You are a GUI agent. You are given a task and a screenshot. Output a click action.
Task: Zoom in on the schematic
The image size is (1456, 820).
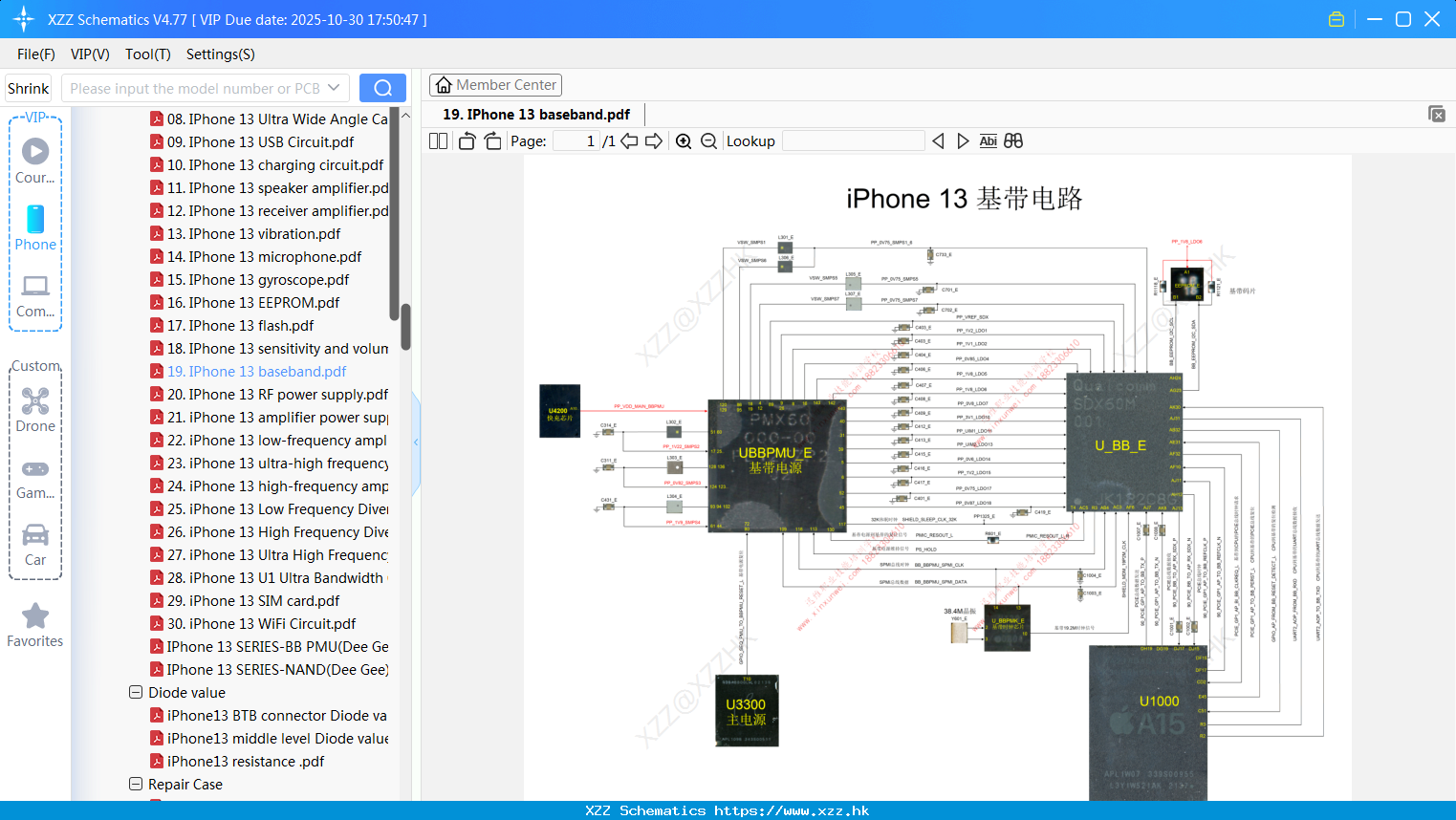click(x=684, y=141)
